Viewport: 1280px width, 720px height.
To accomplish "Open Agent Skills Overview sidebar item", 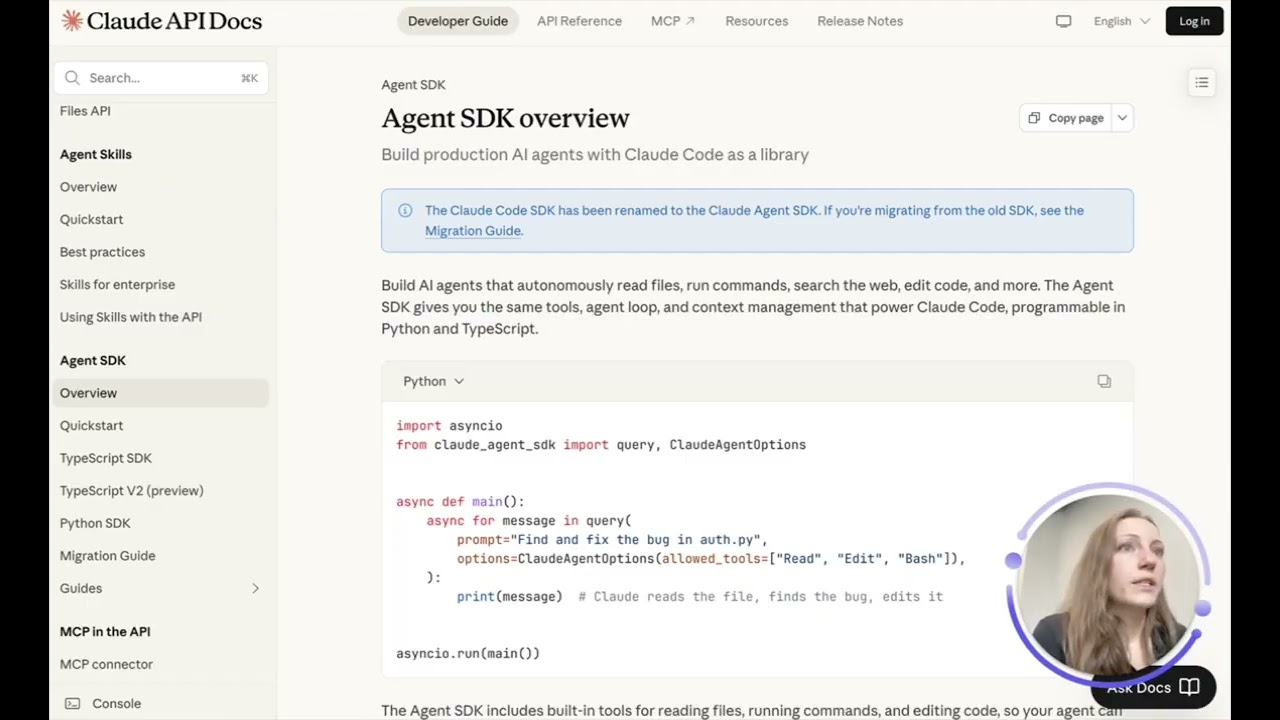I will tap(88, 187).
